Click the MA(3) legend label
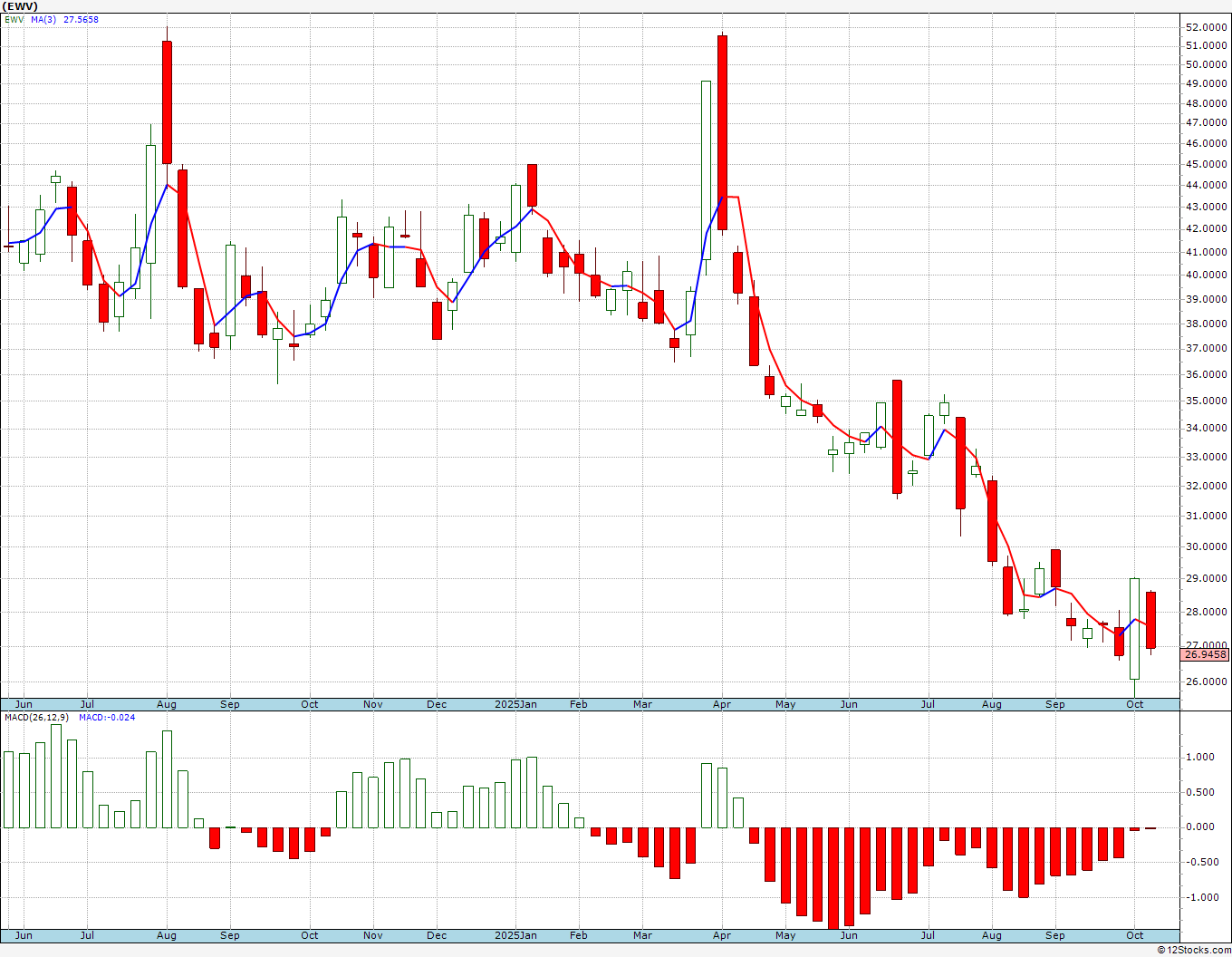Image resolution: width=1232 pixels, height=957 pixels. (45, 19)
